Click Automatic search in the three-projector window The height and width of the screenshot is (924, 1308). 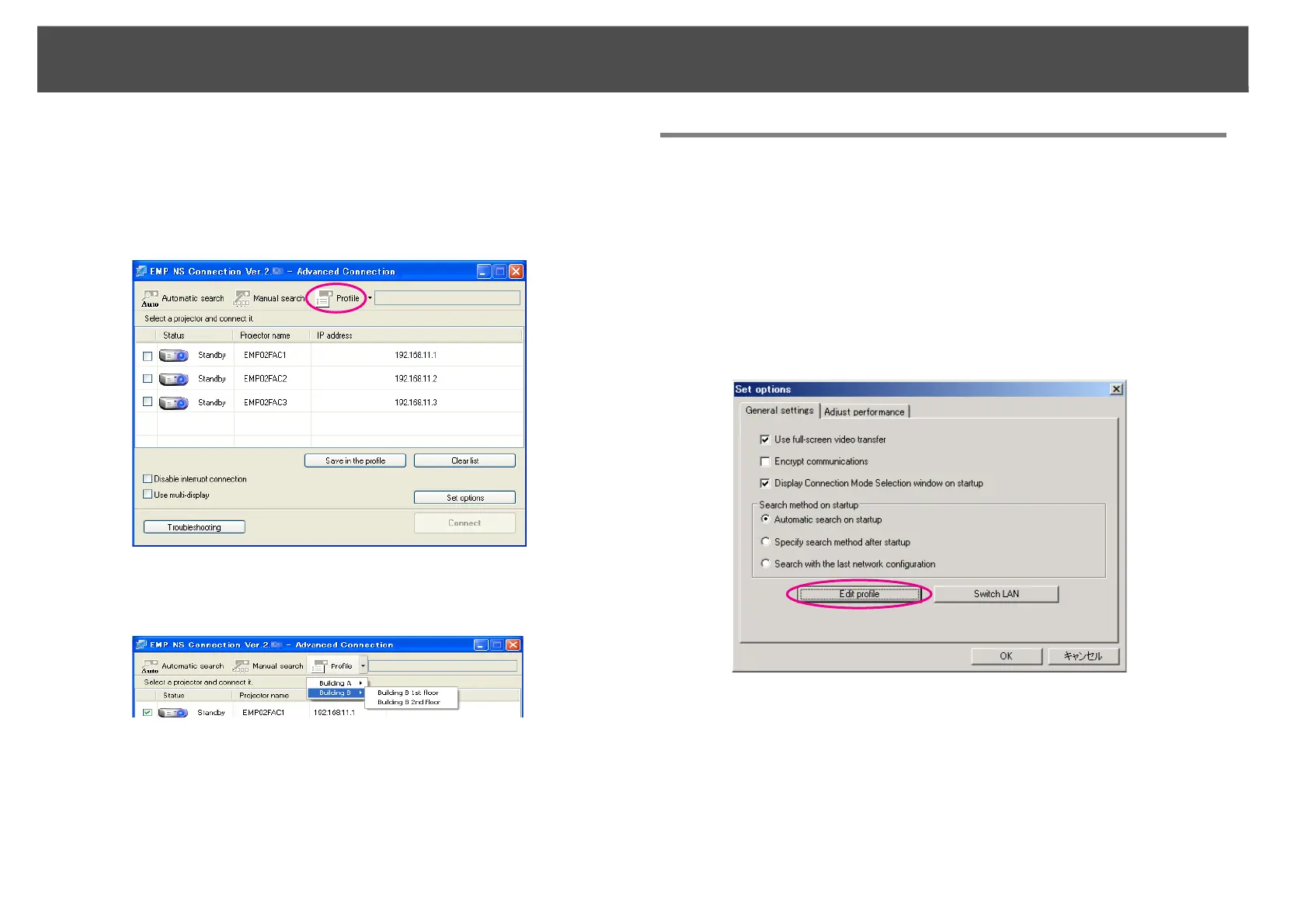click(x=183, y=298)
